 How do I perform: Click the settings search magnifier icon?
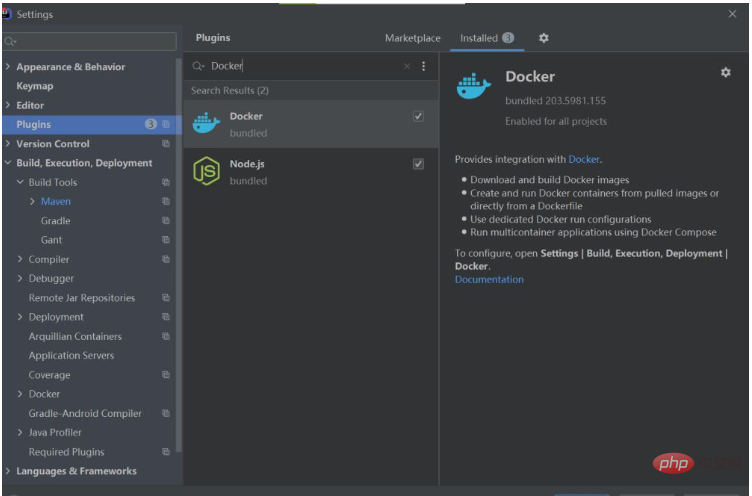10,42
